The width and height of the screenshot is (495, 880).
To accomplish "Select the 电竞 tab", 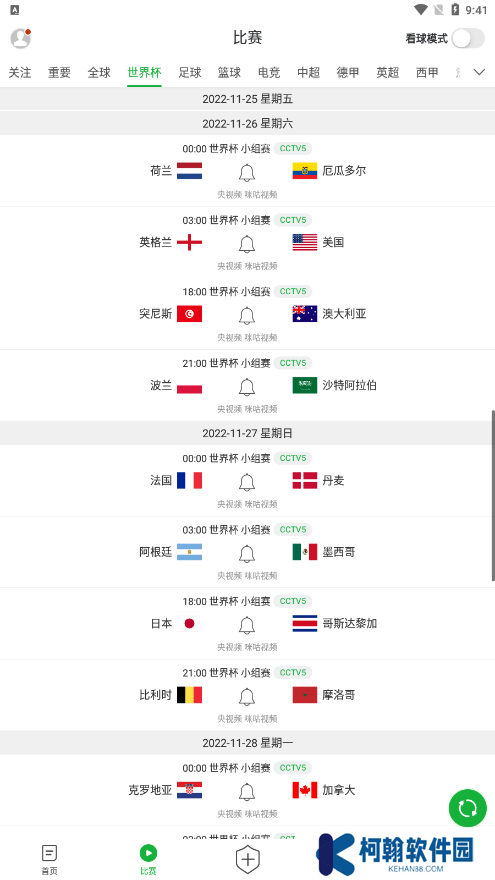I will point(269,72).
